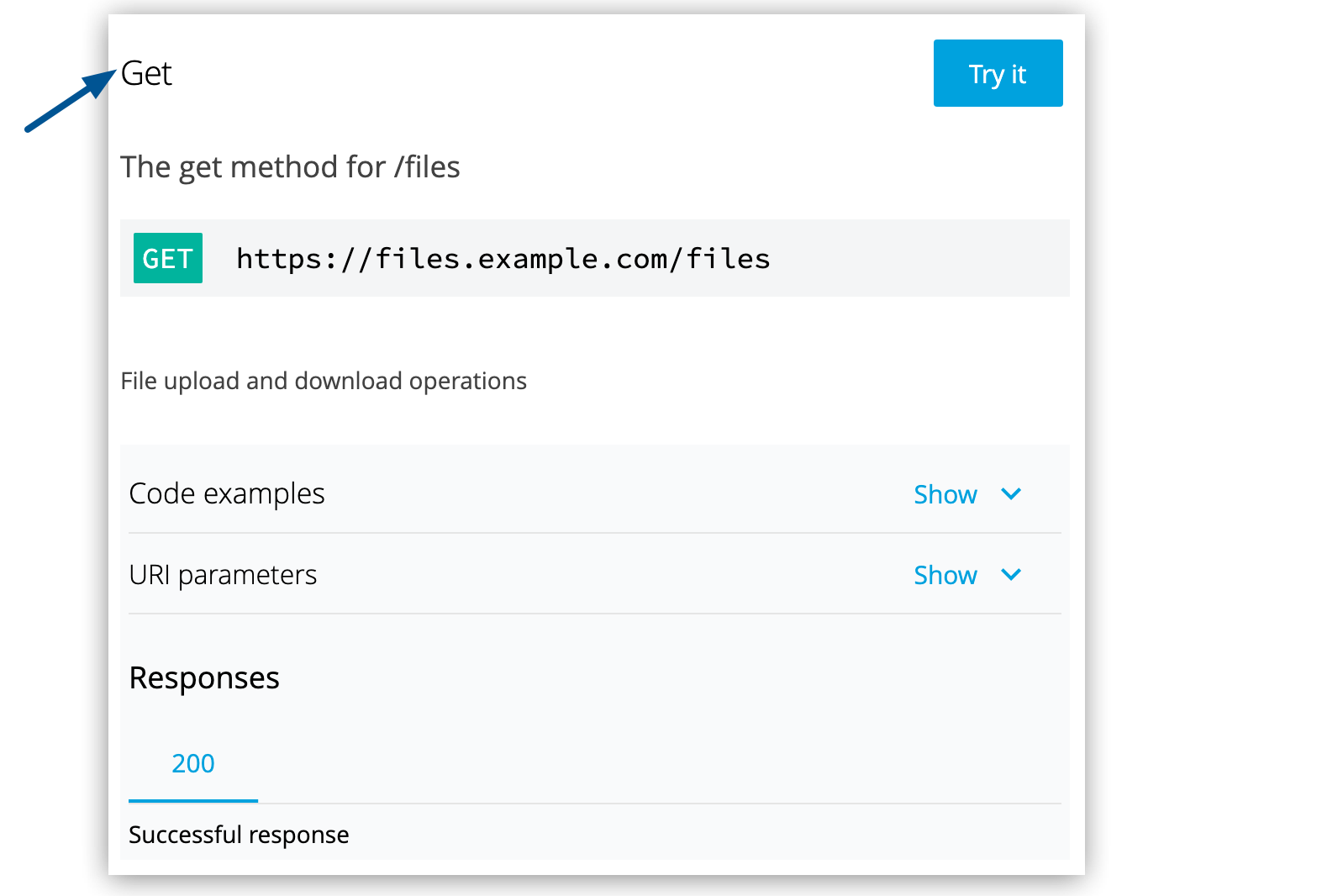Expand URI parameters using its chevron arrow
This screenshot has height=896, width=1343.
tap(1011, 575)
